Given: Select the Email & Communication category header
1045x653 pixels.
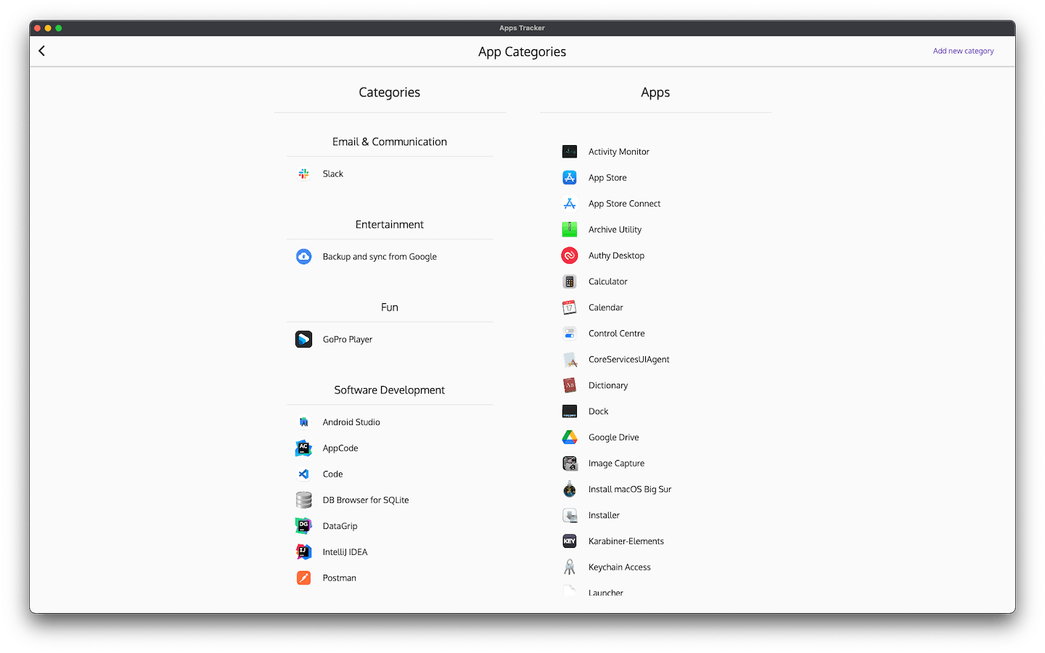Looking at the screenshot, I should (389, 142).
